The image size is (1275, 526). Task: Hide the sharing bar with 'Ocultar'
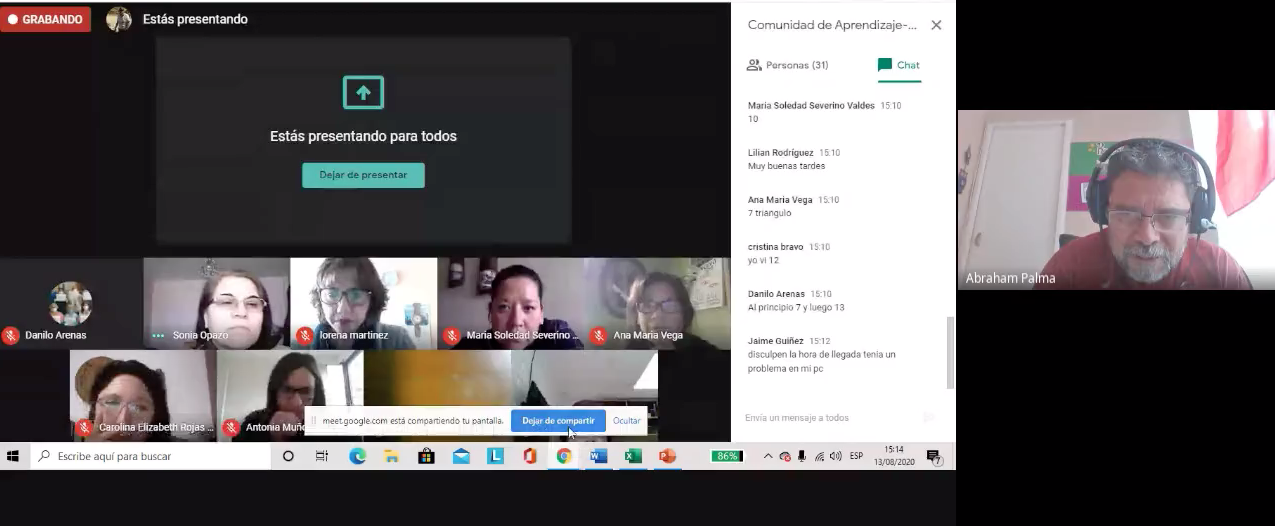pos(626,421)
